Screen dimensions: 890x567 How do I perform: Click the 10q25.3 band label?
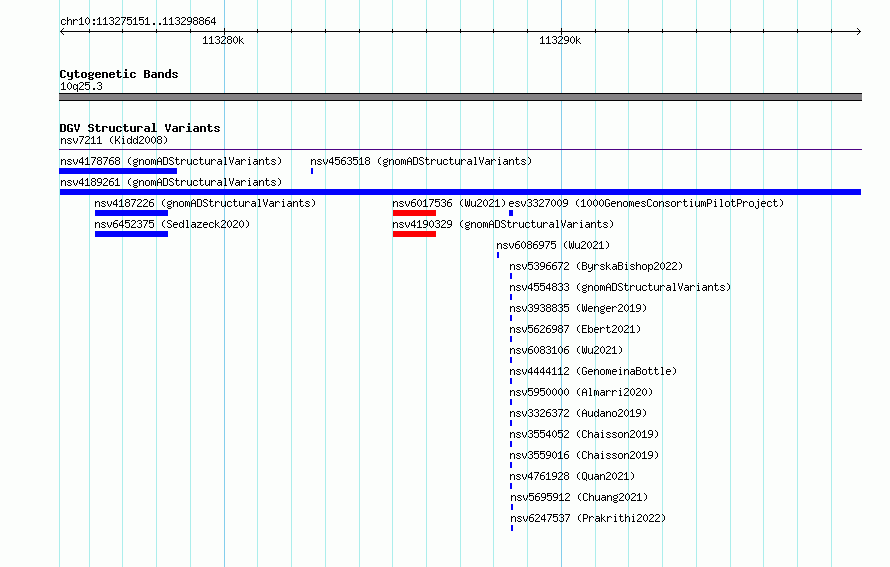pyautogui.click(x=81, y=86)
